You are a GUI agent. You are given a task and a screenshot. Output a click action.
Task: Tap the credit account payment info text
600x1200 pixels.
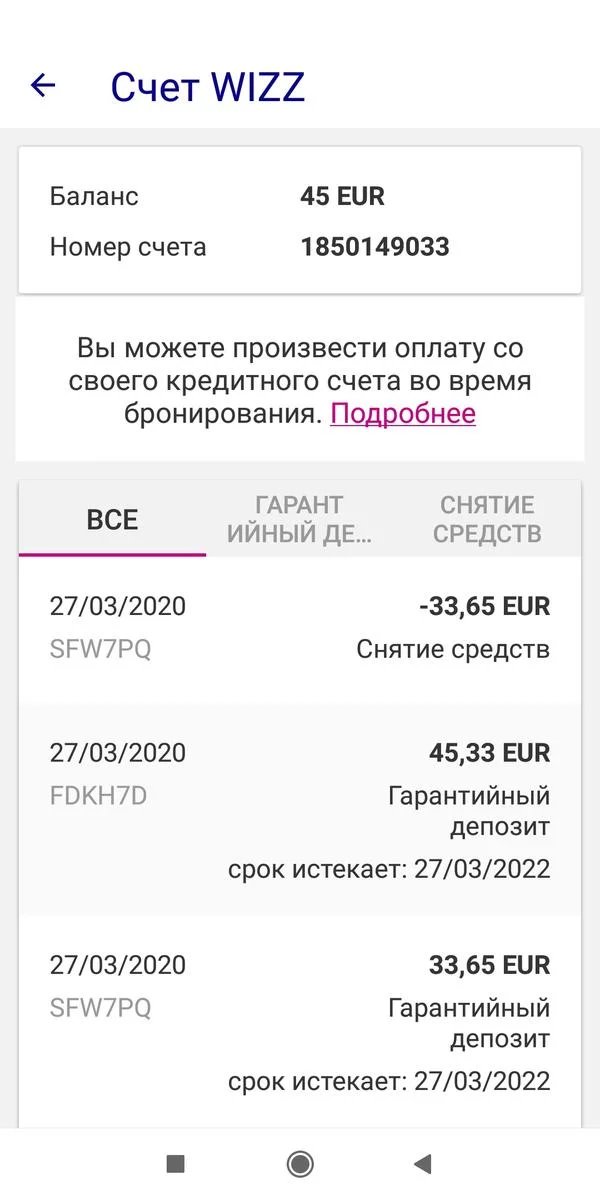(300, 381)
